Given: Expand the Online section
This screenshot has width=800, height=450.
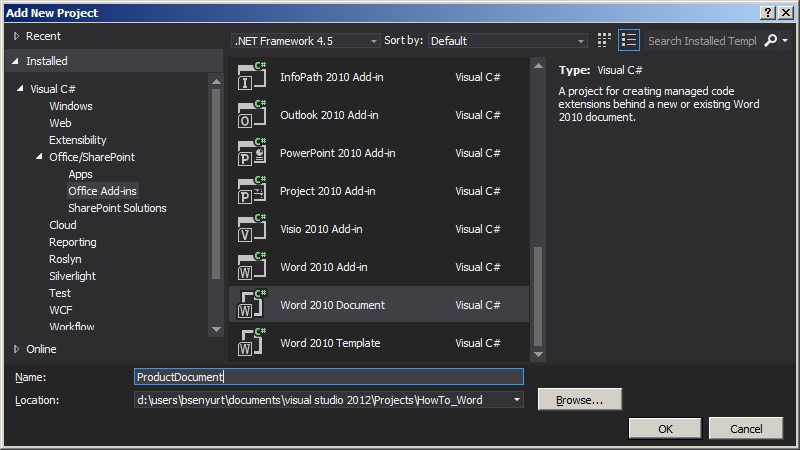Looking at the screenshot, I should [x=16, y=349].
